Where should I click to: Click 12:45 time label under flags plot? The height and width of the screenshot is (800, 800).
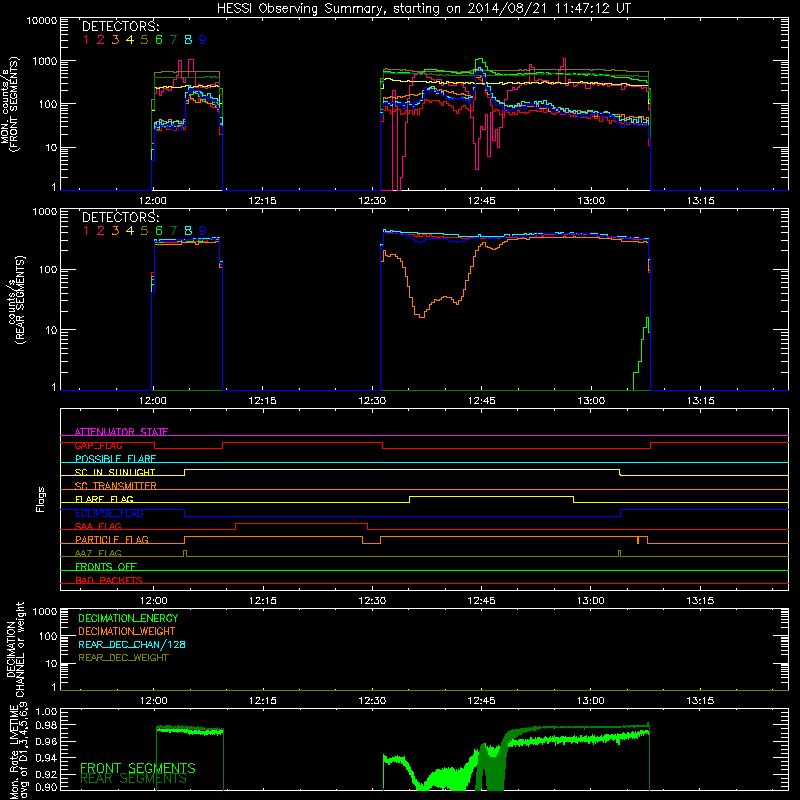[481, 601]
